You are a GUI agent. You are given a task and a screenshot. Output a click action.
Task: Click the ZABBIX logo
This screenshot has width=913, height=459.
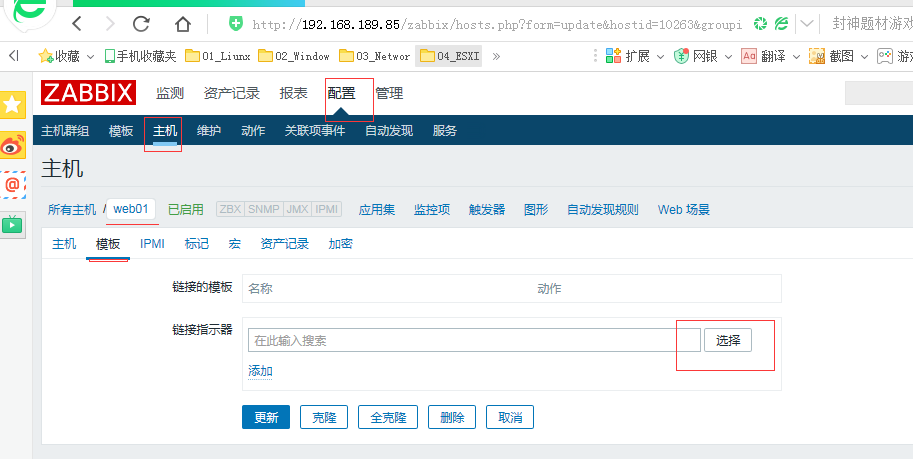(88, 93)
